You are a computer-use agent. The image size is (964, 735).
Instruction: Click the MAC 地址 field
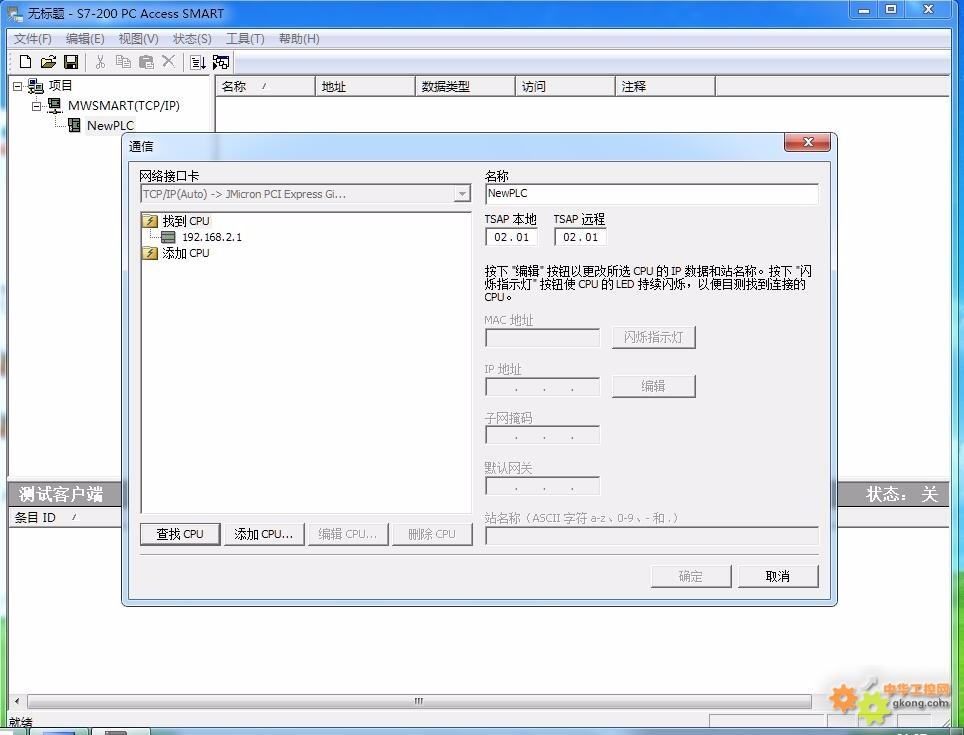coord(542,338)
